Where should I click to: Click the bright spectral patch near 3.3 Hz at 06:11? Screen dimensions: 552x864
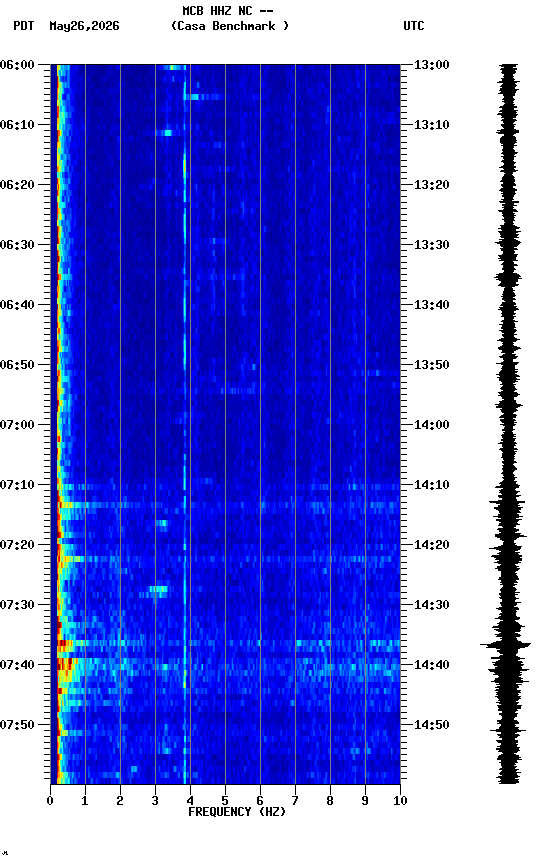tap(167, 133)
